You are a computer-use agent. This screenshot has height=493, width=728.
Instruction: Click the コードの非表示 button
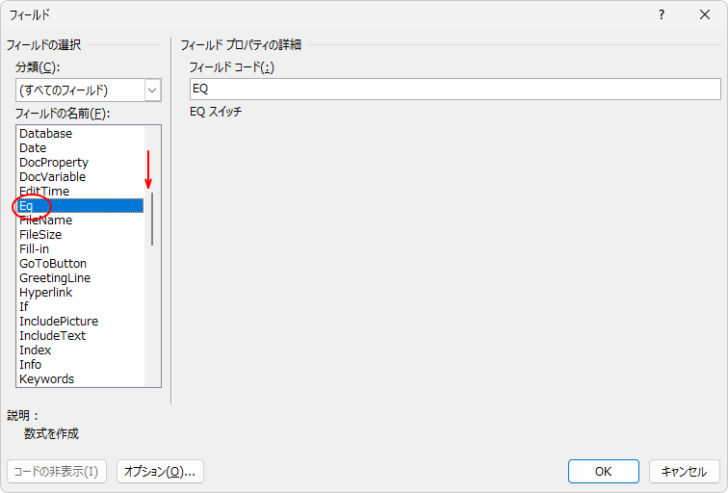[x=57, y=472]
